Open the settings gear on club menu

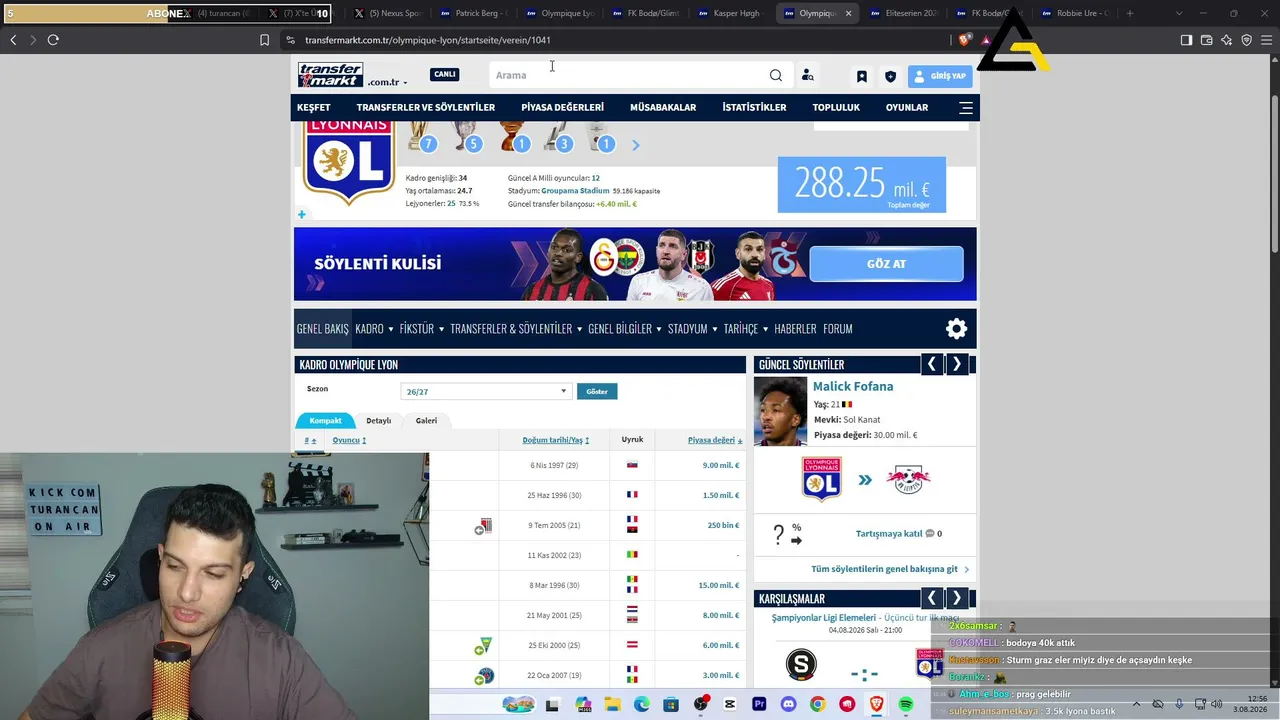(x=956, y=328)
